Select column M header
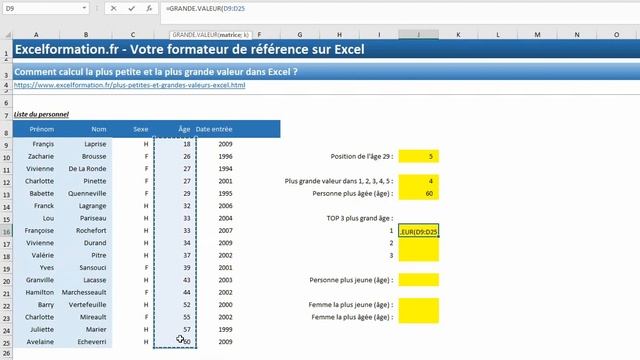This screenshot has height=360, width=640. click(537, 35)
